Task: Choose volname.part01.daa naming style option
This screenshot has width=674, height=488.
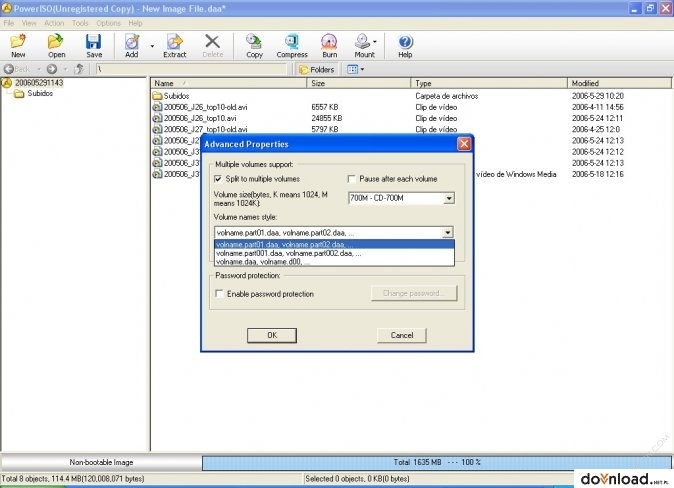Action: click(334, 244)
